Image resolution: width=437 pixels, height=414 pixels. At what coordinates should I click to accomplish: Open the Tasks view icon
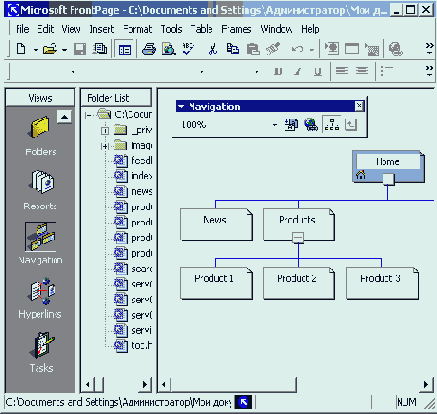[x=43, y=345]
